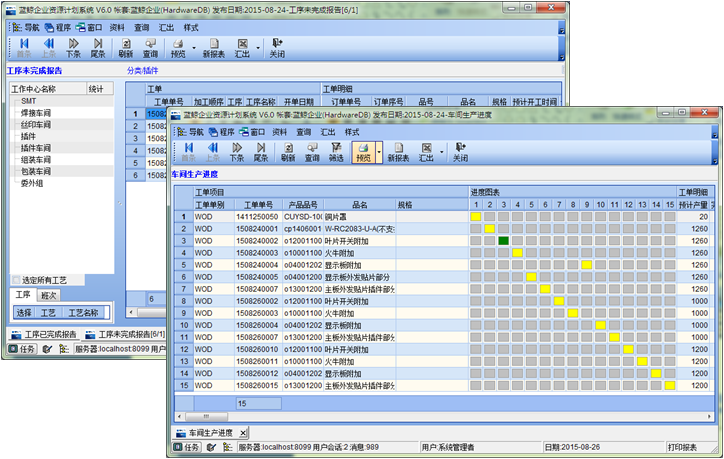Open 资料 menu in the back window

117,28
